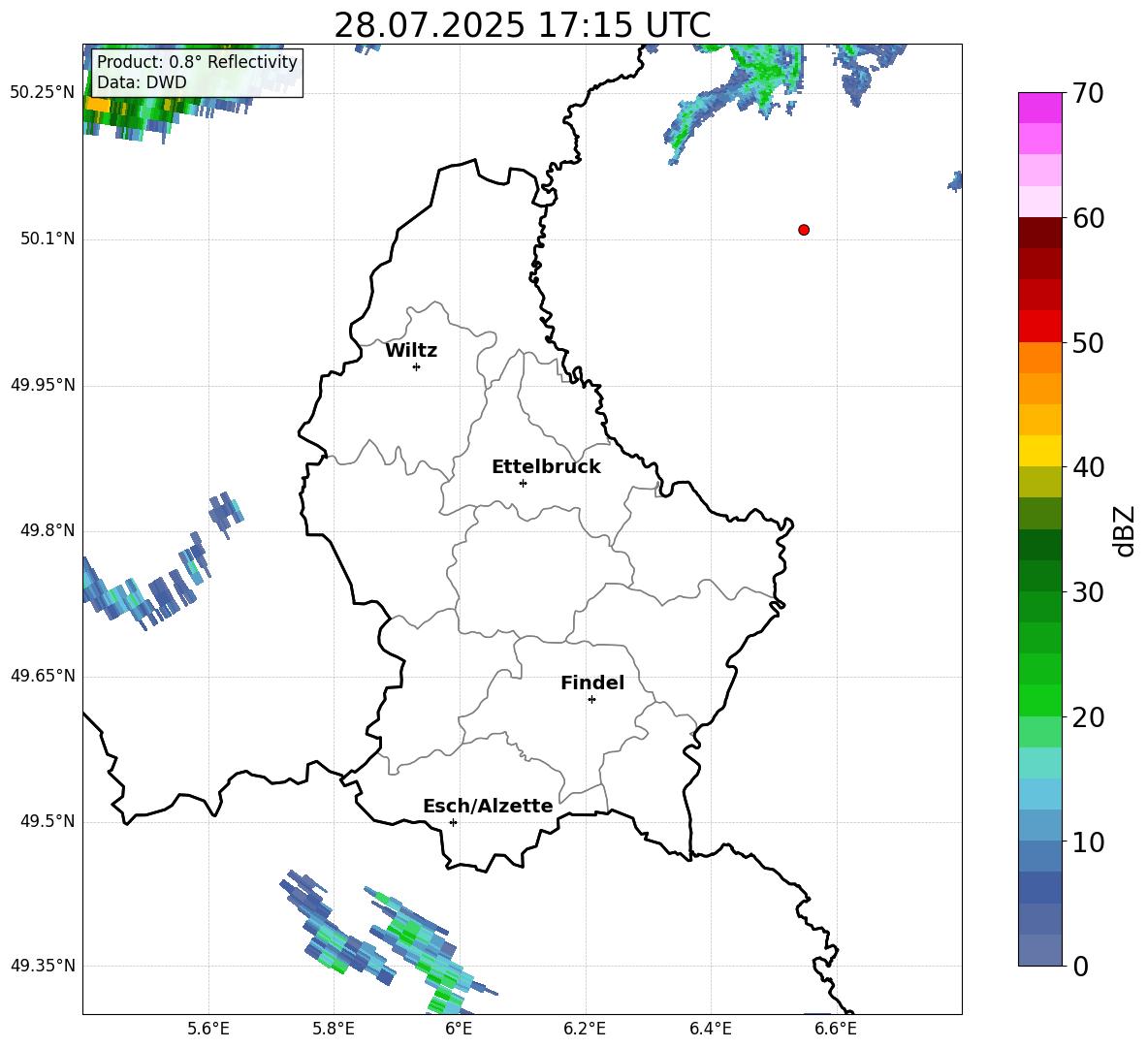Click colorbar tick label 30

pyautogui.click(x=1089, y=592)
